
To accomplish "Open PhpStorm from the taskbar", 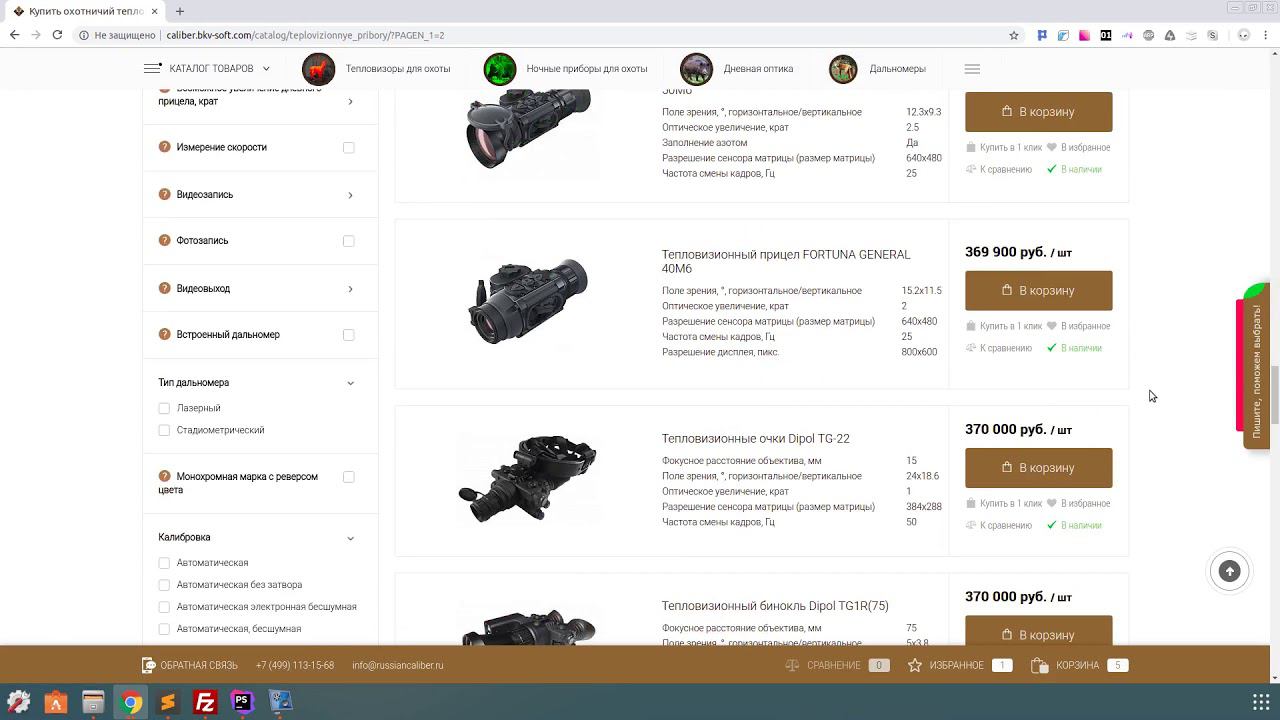I will [x=242, y=702].
